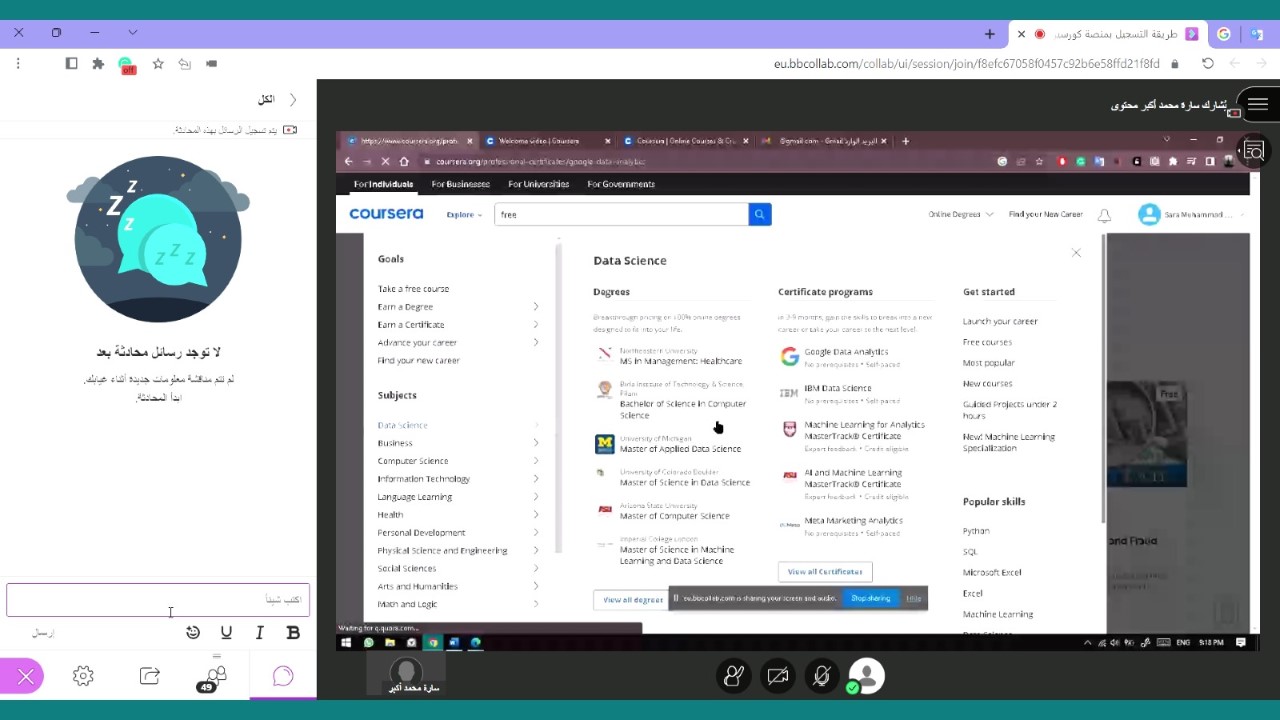This screenshot has height=720, width=1280.
Task: Click Coursera search magnifier in shared screen
Action: [x=760, y=214]
